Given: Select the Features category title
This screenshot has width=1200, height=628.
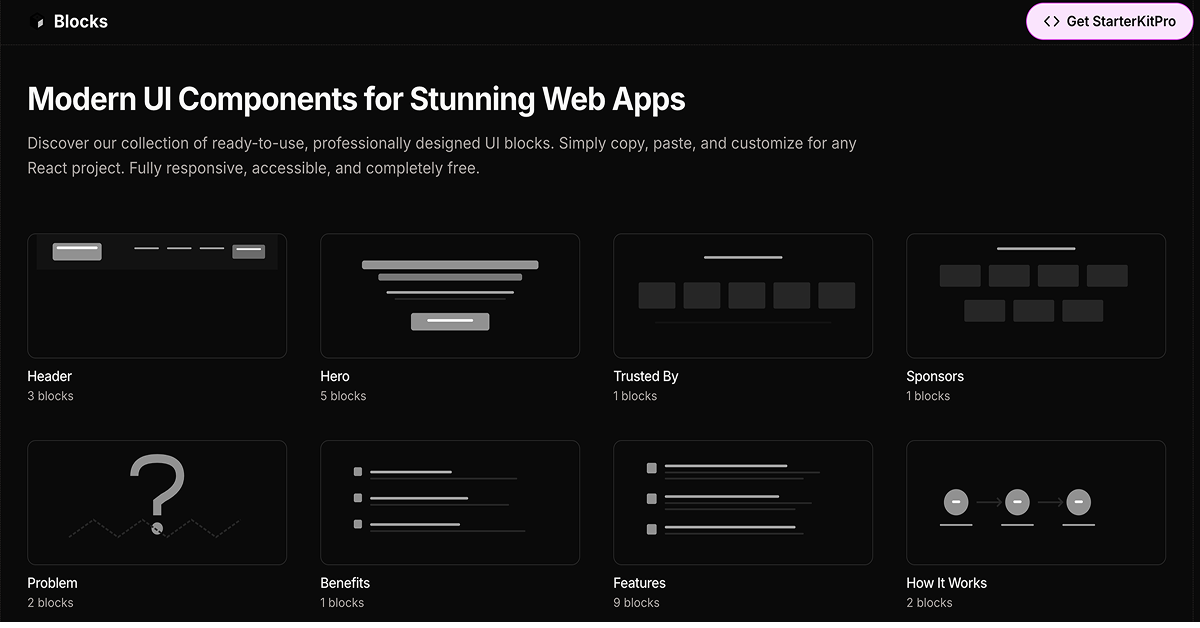Looking at the screenshot, I should coord(639,583).
